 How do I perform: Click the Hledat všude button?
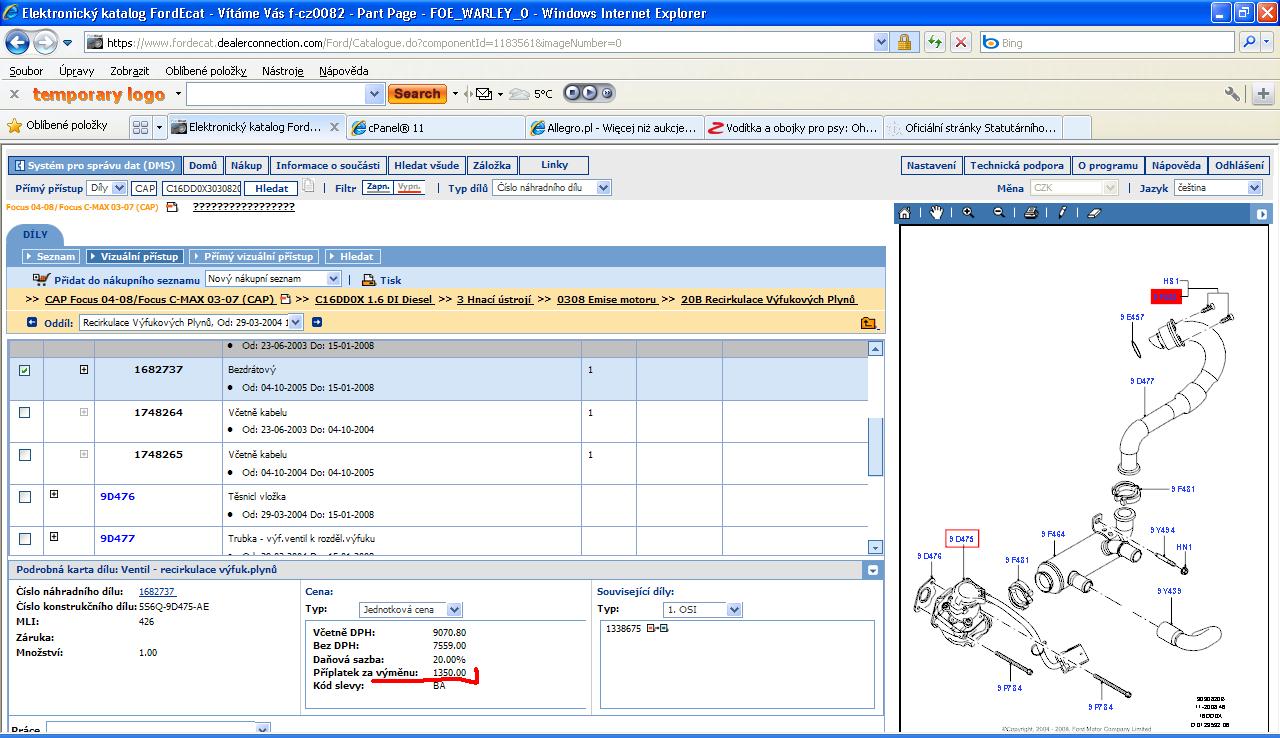pyautogui.click(x=427, y=165)
